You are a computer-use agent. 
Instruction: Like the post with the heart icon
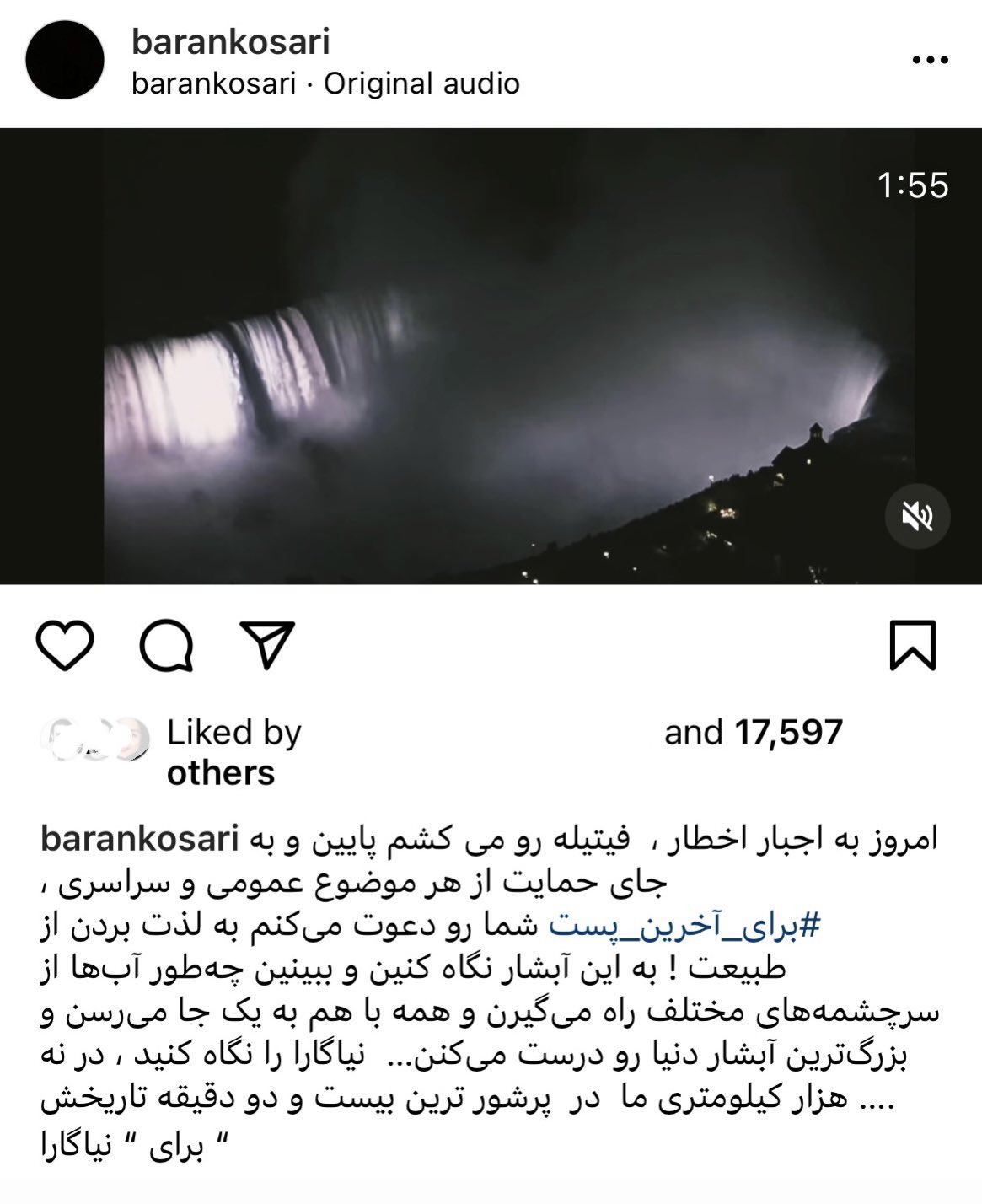click(66, 646)
